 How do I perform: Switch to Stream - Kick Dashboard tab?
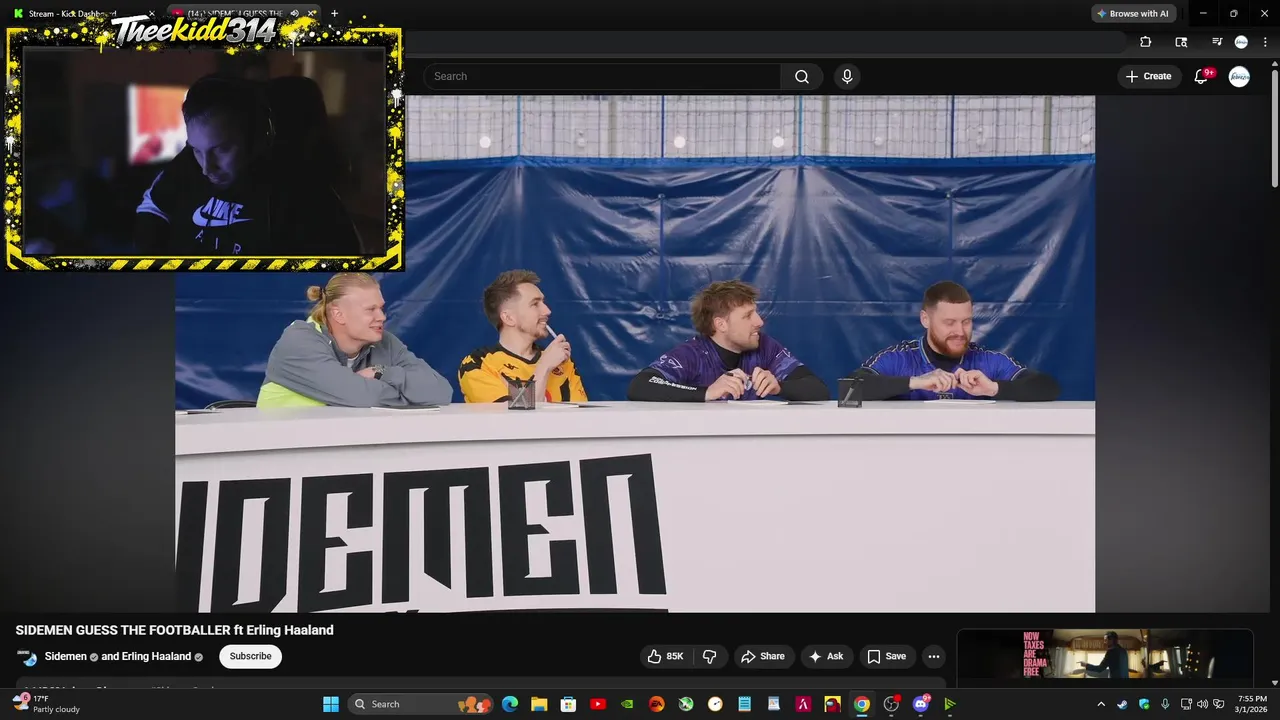[x=82, y=13]
